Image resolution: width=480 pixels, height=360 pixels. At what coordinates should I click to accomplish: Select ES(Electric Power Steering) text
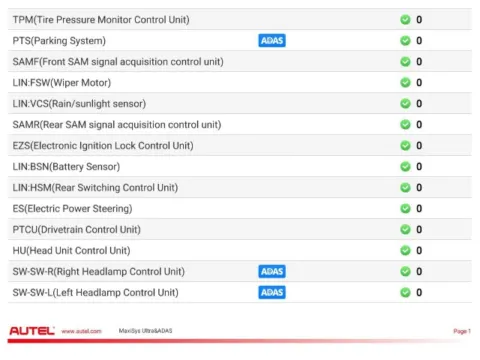(x=72, y=209)
